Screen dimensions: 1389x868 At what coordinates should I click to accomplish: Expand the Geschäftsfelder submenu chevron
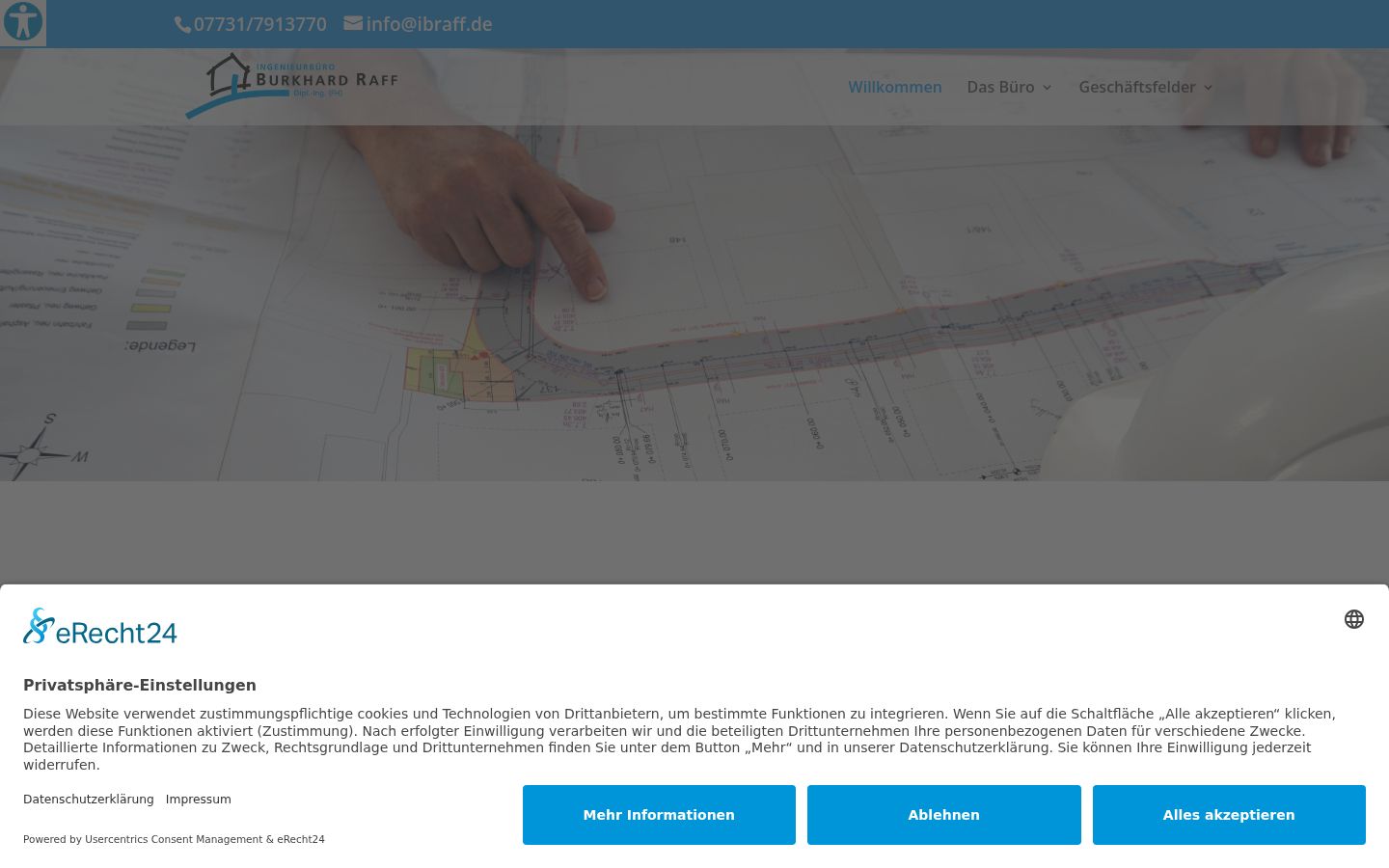tap(1208, 88)
